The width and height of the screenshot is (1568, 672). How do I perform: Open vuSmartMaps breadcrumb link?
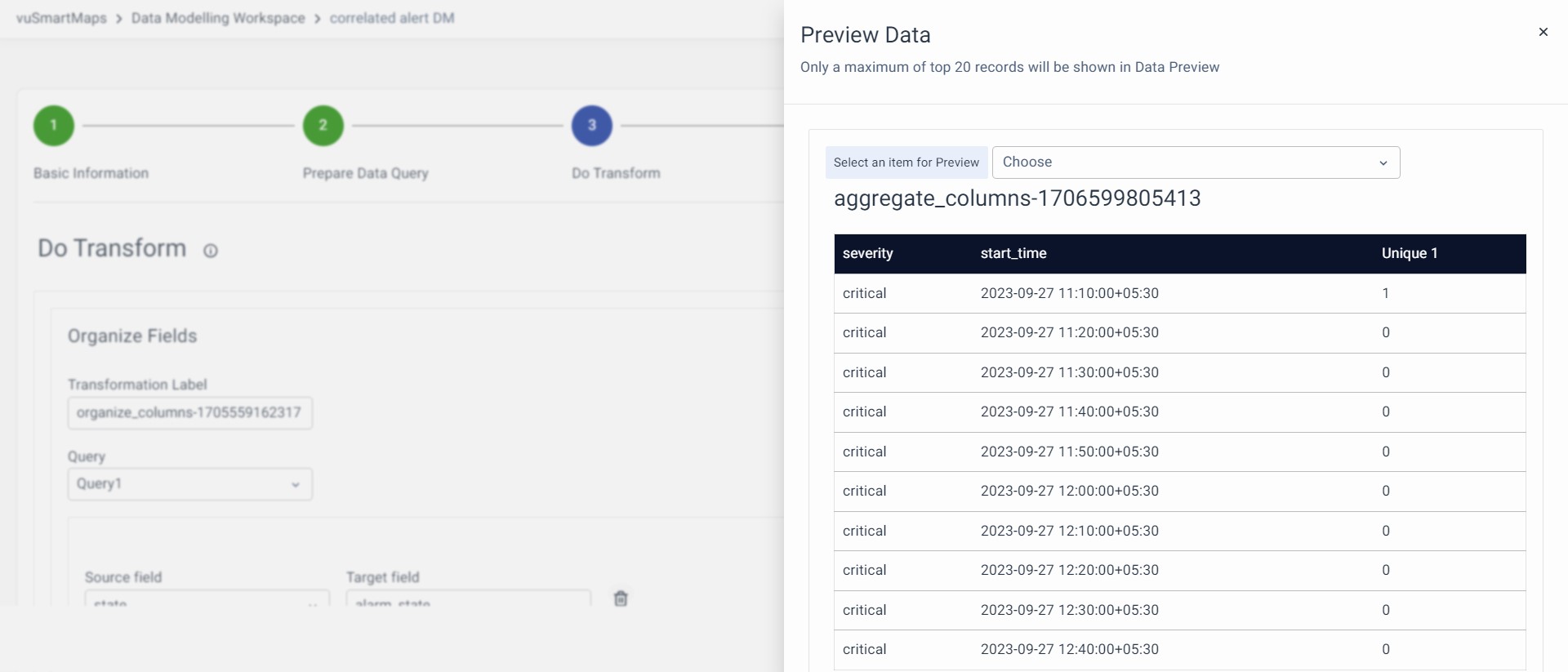61,18
